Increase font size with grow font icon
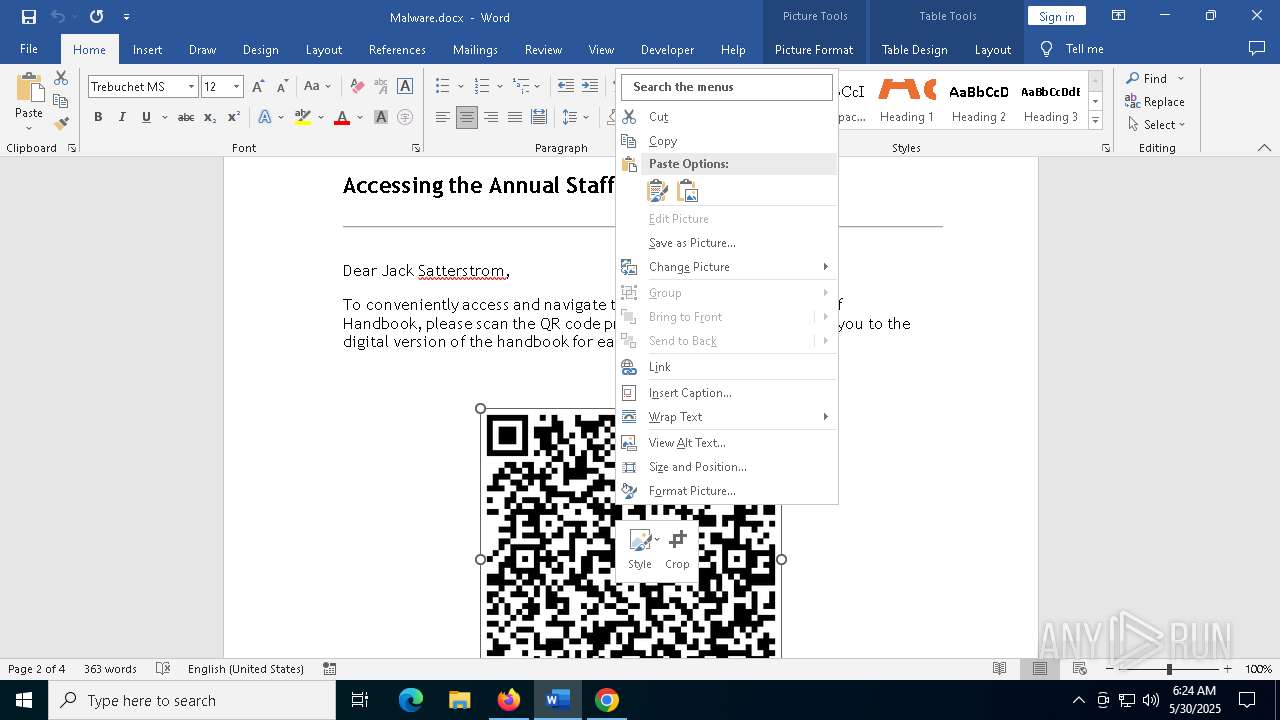The width and height of the screenshot is (1280, 720). tap(258, 87)
